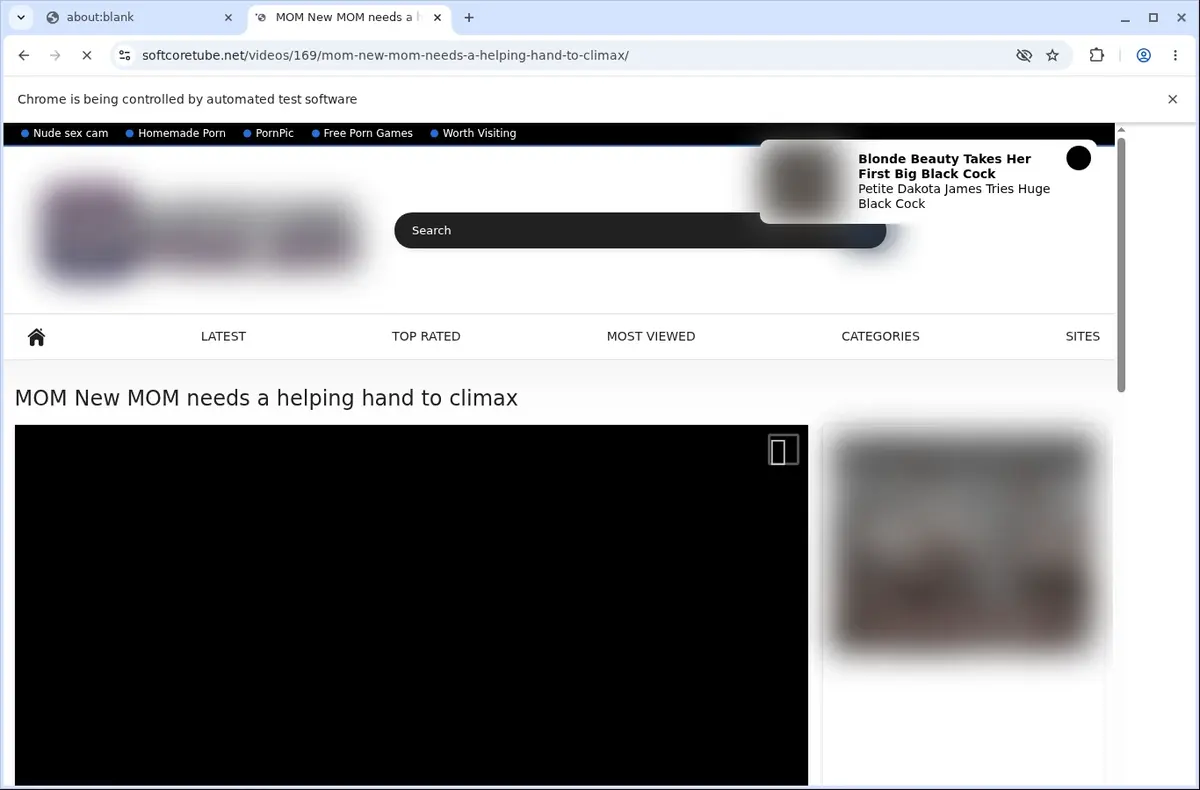
Task: Focus the softcoretube.net address bar
Action: [x=570, y=55]
